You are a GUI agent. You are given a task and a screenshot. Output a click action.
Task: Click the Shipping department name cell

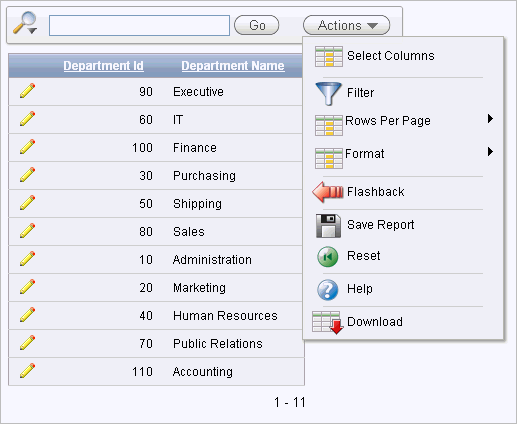tap(197, 204)
